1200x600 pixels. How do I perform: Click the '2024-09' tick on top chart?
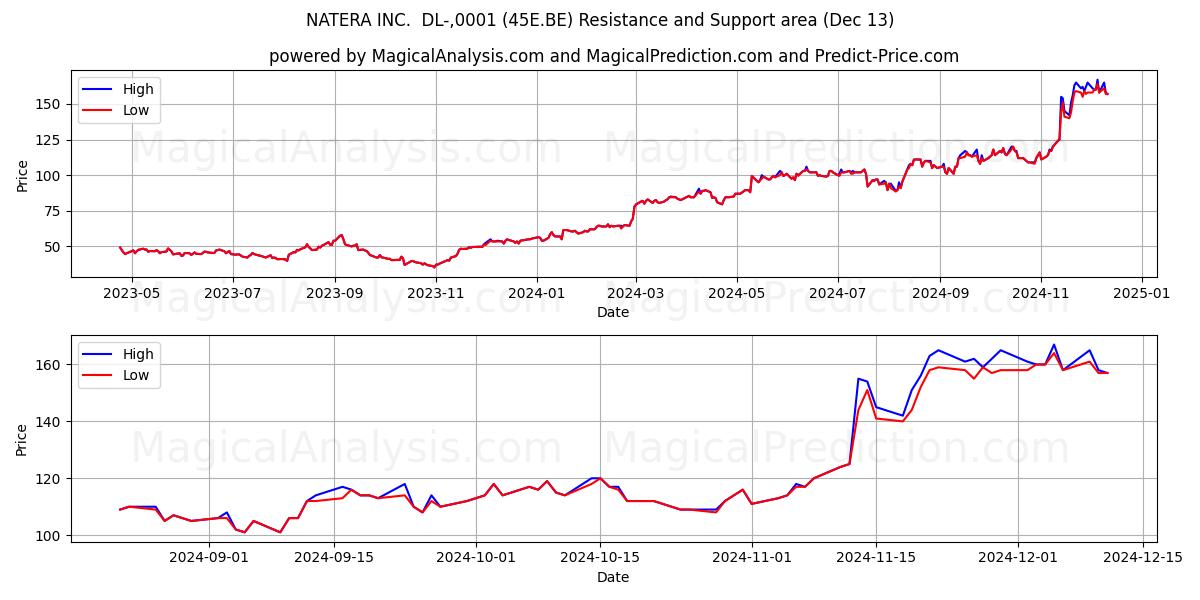[940, 293]
